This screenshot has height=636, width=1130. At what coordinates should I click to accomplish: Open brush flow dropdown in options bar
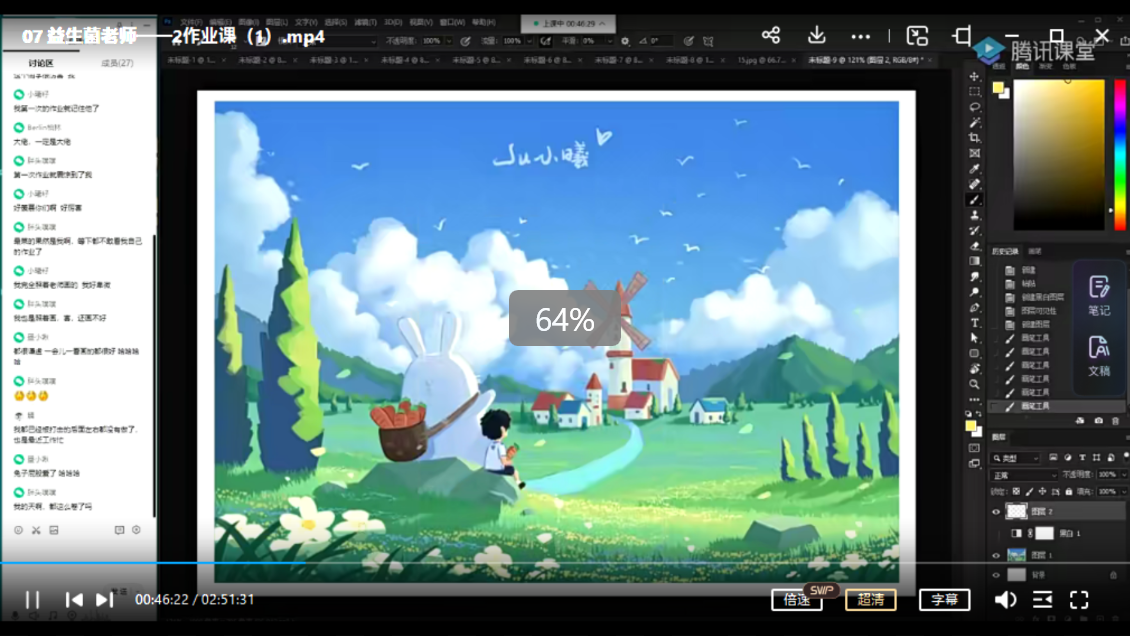pos(529,41)
